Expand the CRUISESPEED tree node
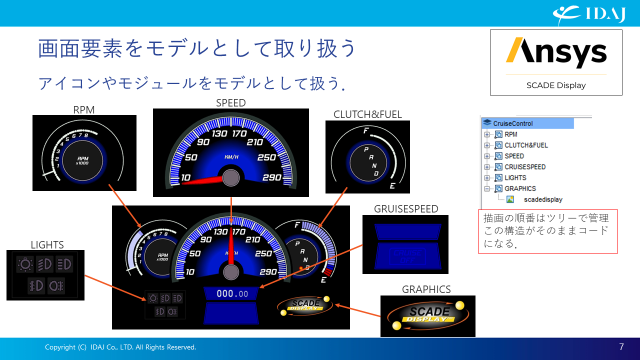This screenshot has height=360, width=640. pos(487,167)
